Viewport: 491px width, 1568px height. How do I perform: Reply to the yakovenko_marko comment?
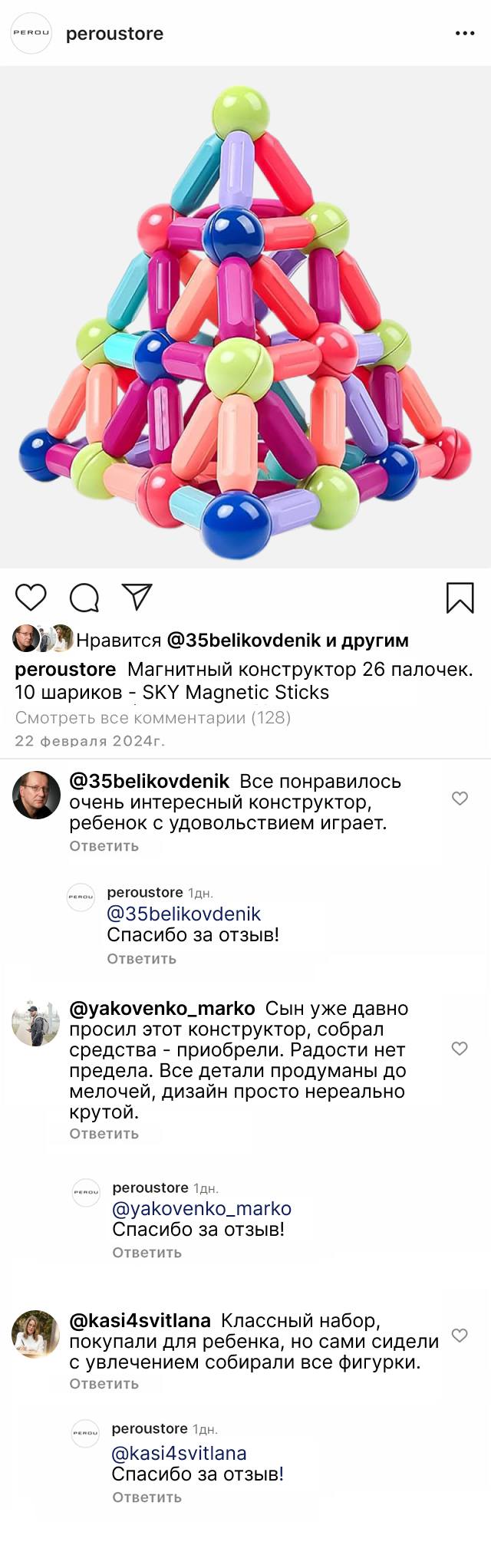coord(104,1134)
